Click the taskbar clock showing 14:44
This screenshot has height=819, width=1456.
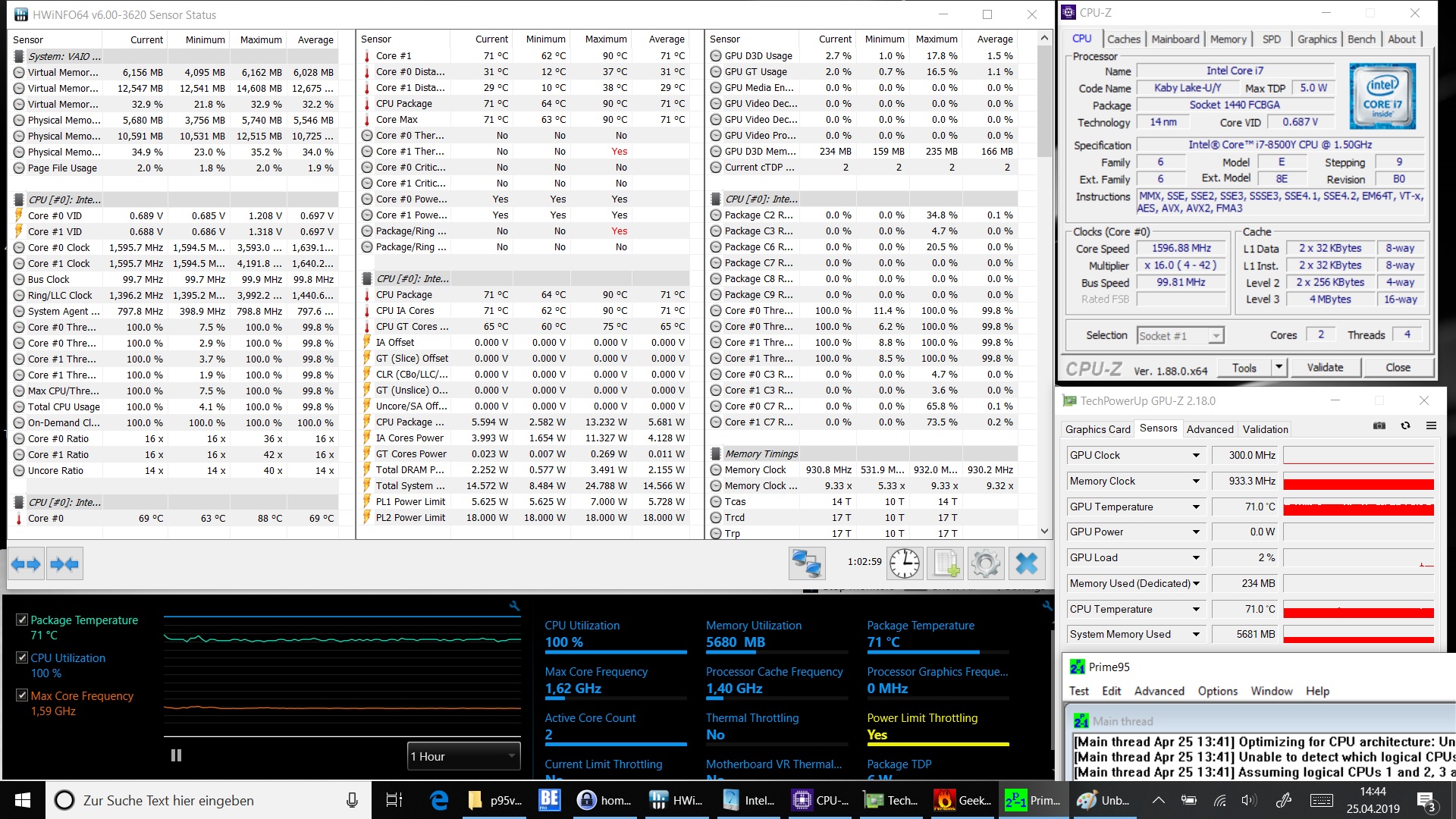(1373, 800)
